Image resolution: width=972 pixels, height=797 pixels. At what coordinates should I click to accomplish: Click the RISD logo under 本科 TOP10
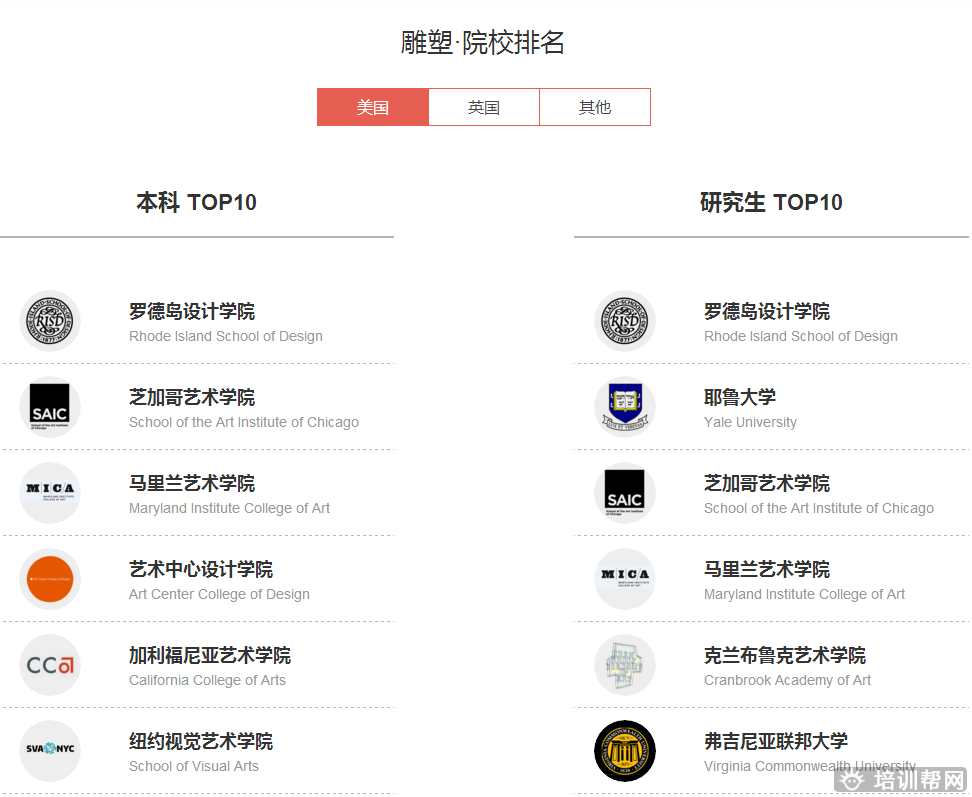(x=50, y=321)
